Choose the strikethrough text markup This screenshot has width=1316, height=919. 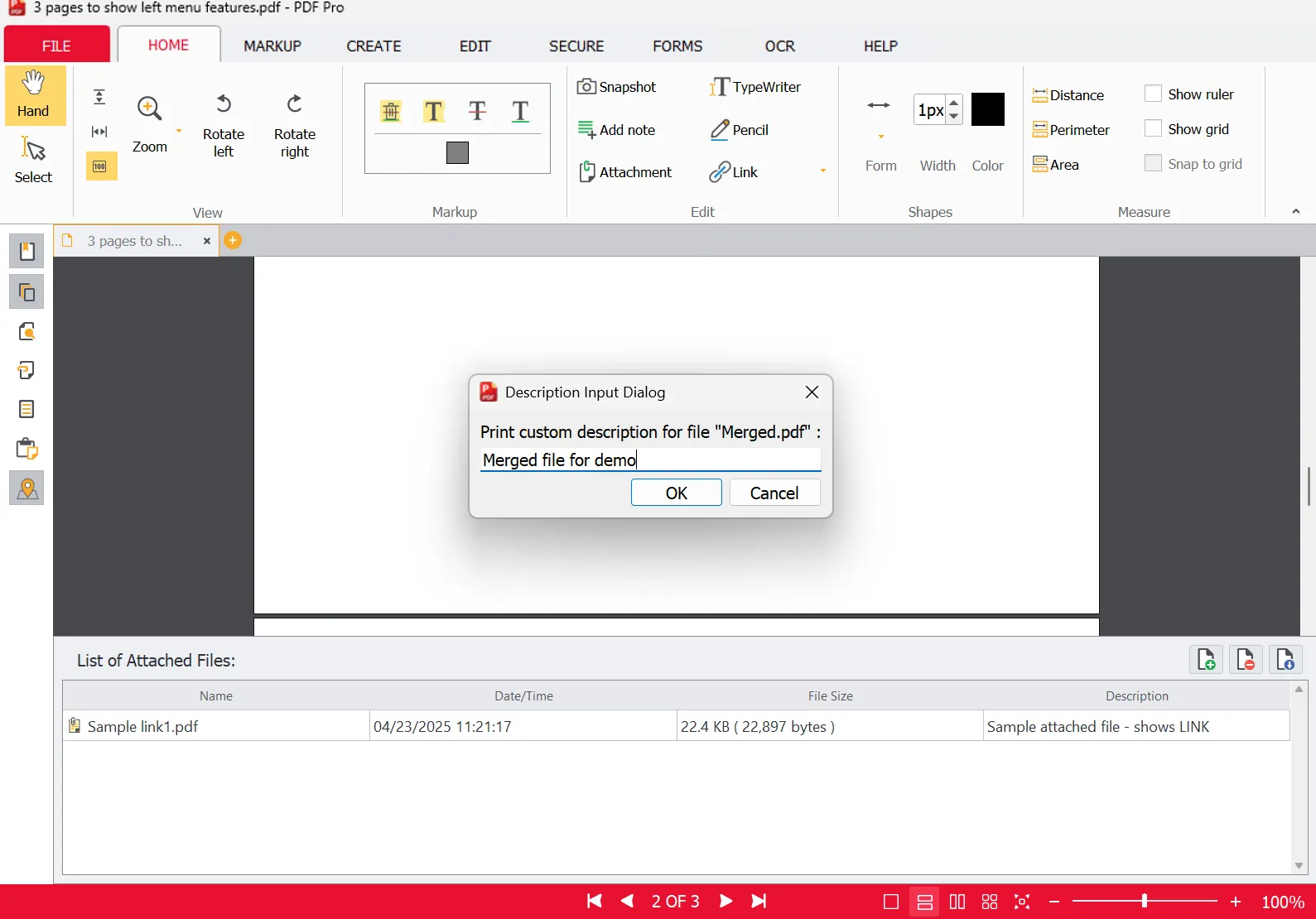pos(477,111)
